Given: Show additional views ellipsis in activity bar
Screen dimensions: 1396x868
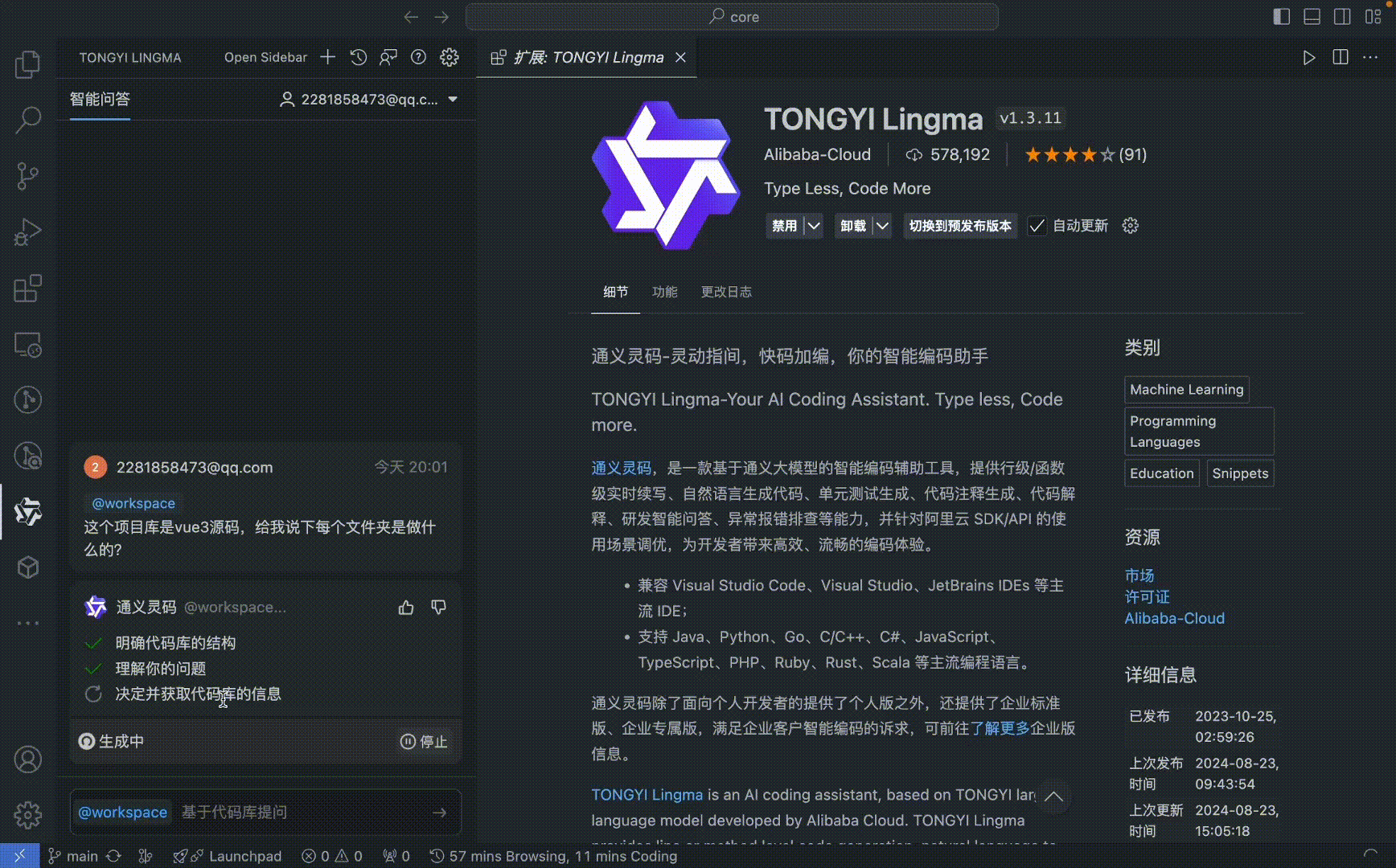Looking at the screenshot, I should click(x=28, y=623).
